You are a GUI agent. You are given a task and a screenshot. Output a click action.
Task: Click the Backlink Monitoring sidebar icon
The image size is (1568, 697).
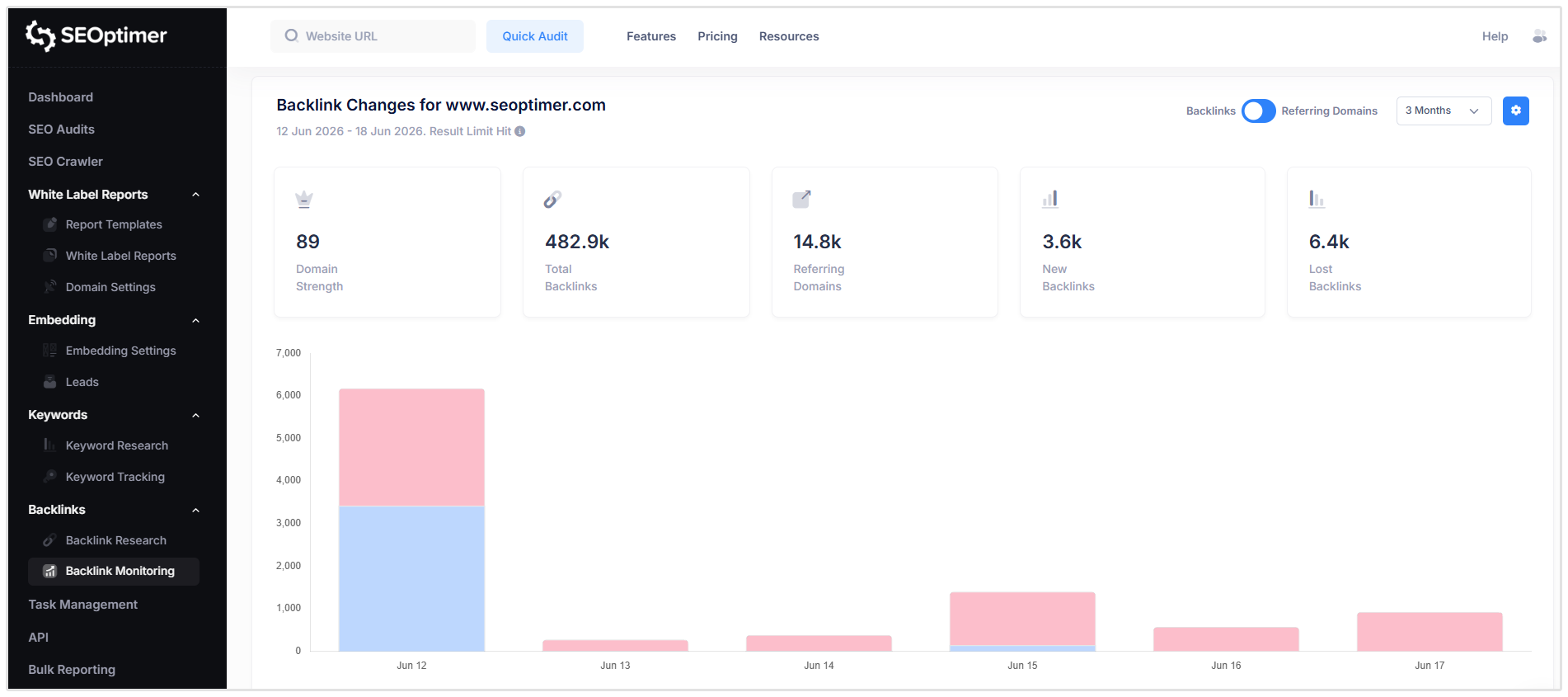click(50, 571)
